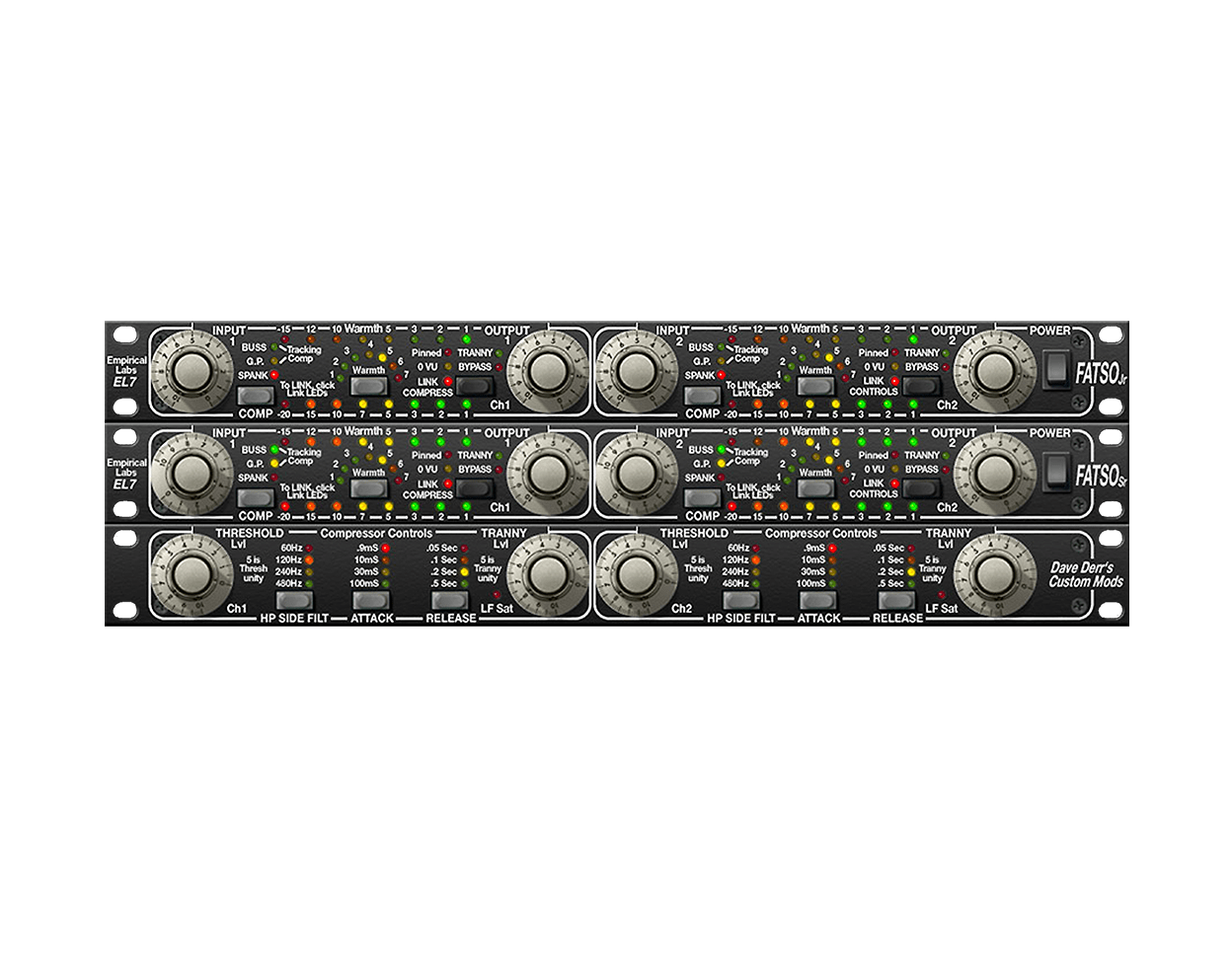Click Ch2 LF Sat red LED

click(940, 595)
